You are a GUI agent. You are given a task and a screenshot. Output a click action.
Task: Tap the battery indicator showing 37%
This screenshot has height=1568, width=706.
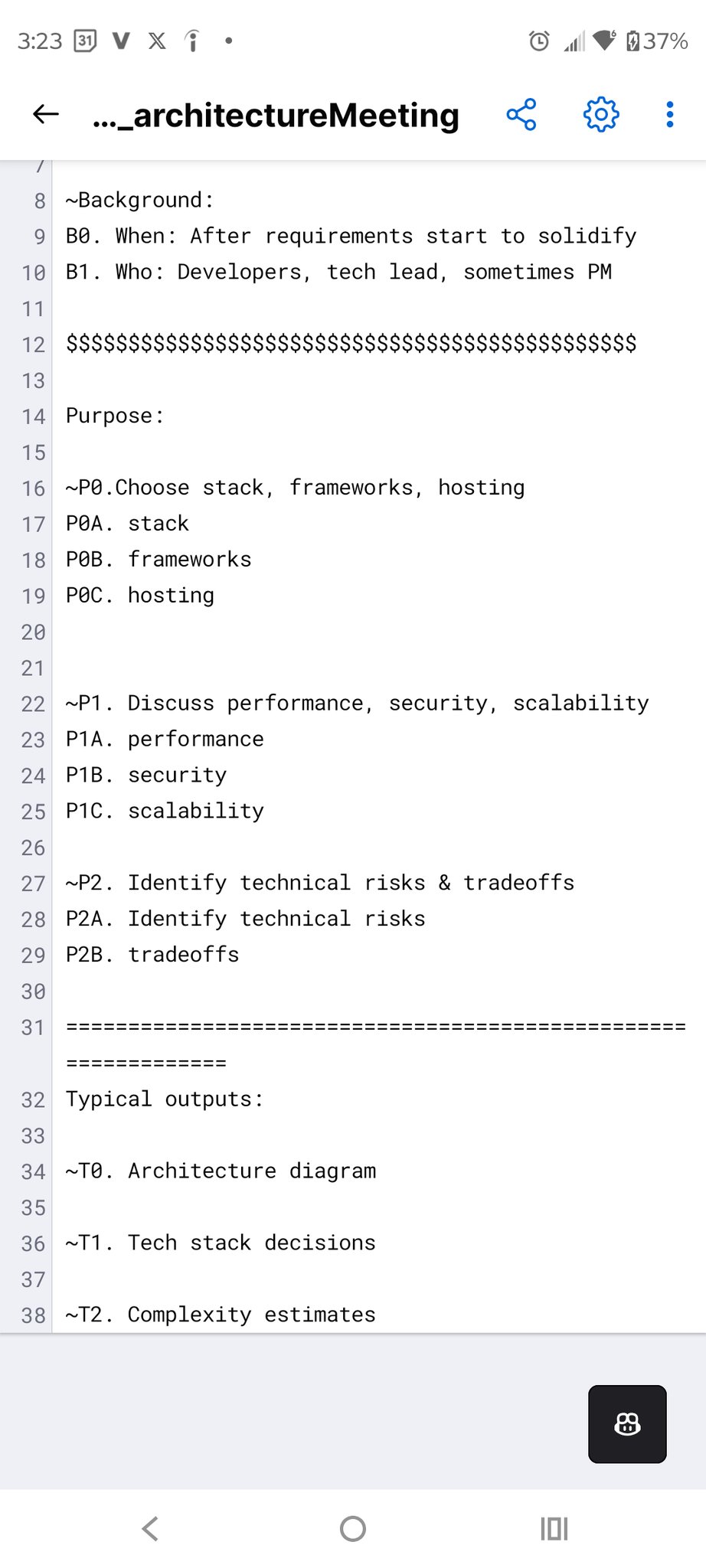[x=657, y=41]
